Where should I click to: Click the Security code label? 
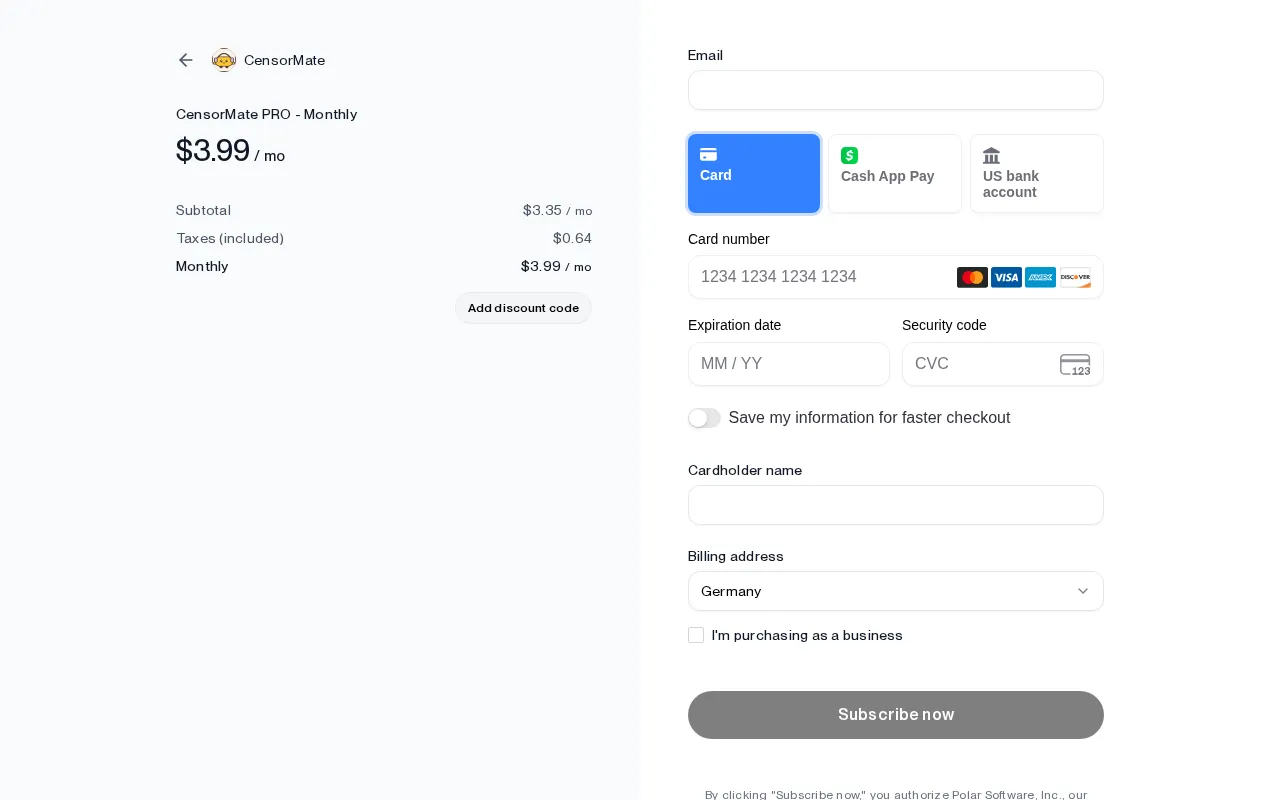(x=944, y=325)
